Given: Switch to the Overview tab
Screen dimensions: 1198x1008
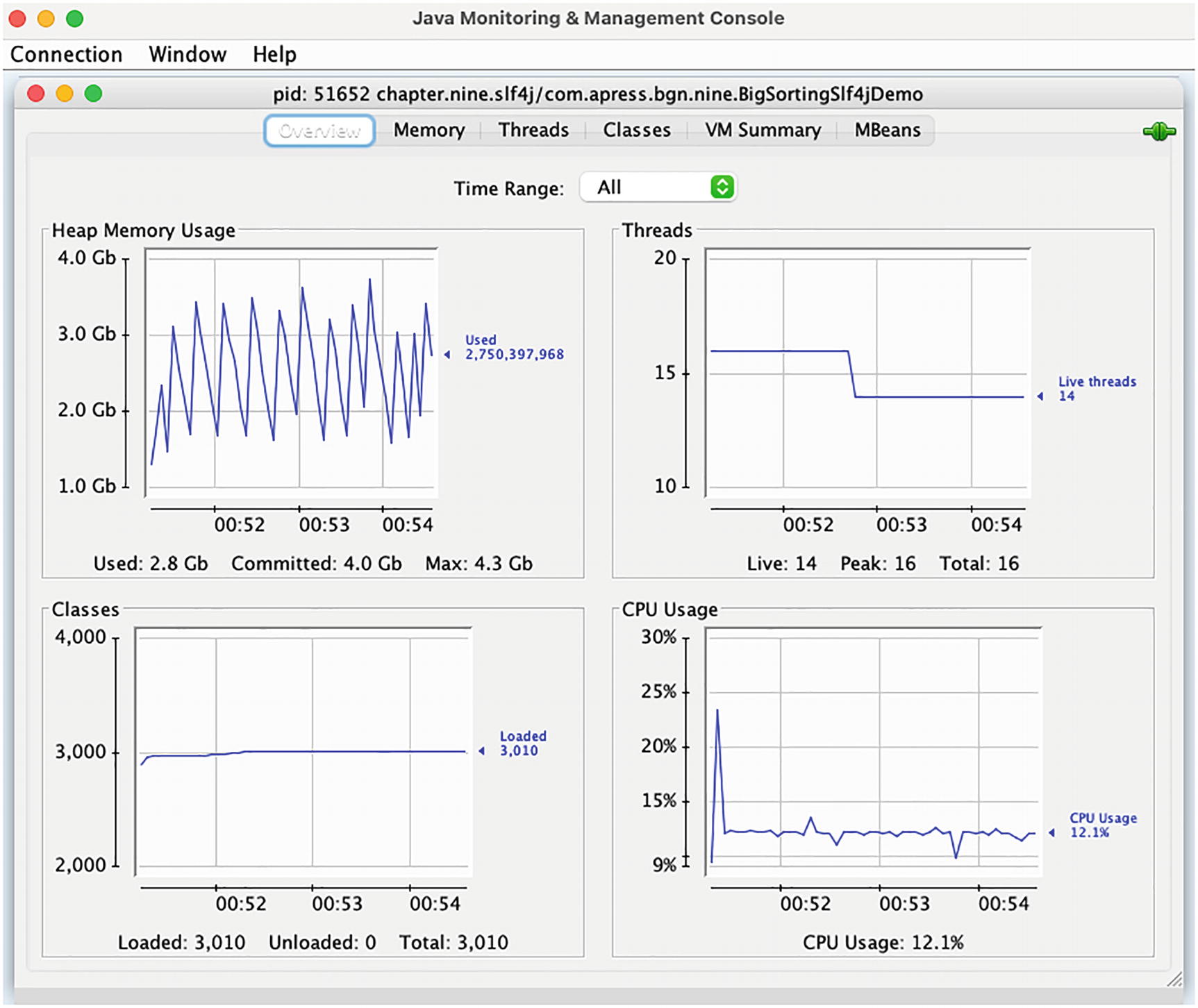Looking at the screenshot, I should coord(319,131).
